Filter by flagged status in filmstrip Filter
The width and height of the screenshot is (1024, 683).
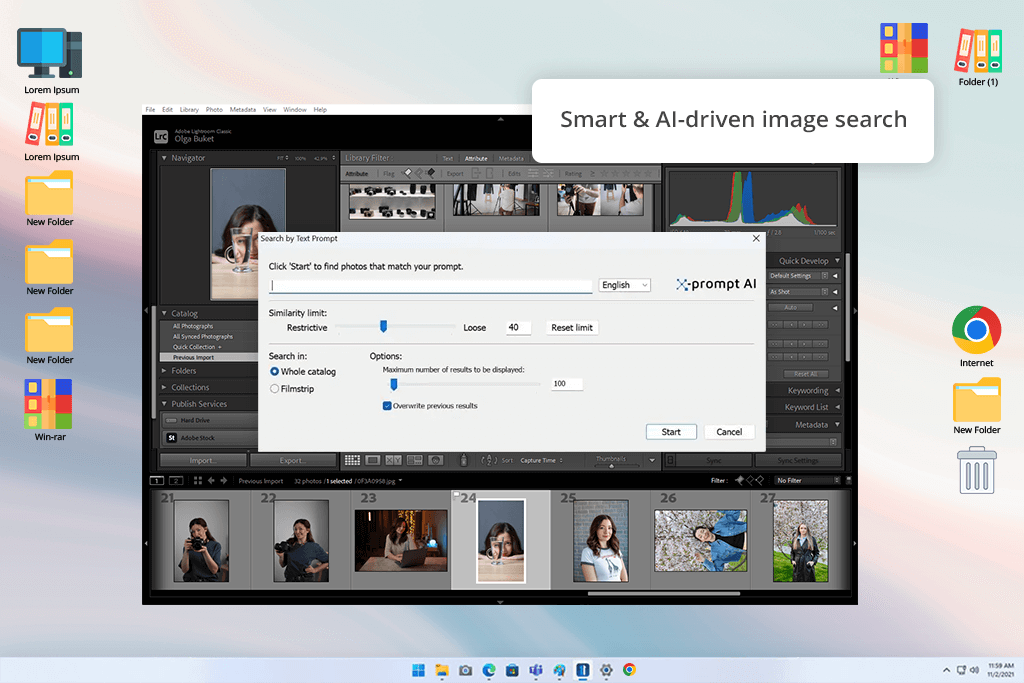(739, 481)
